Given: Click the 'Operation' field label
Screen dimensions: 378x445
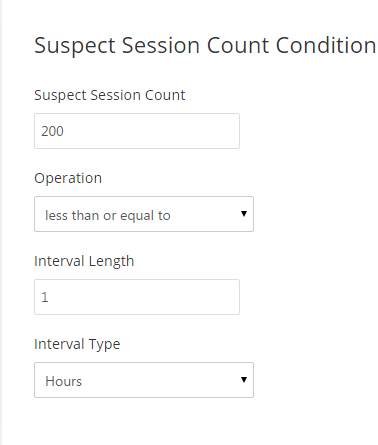Looking at the screenshot, I should [x=68, y=178].
